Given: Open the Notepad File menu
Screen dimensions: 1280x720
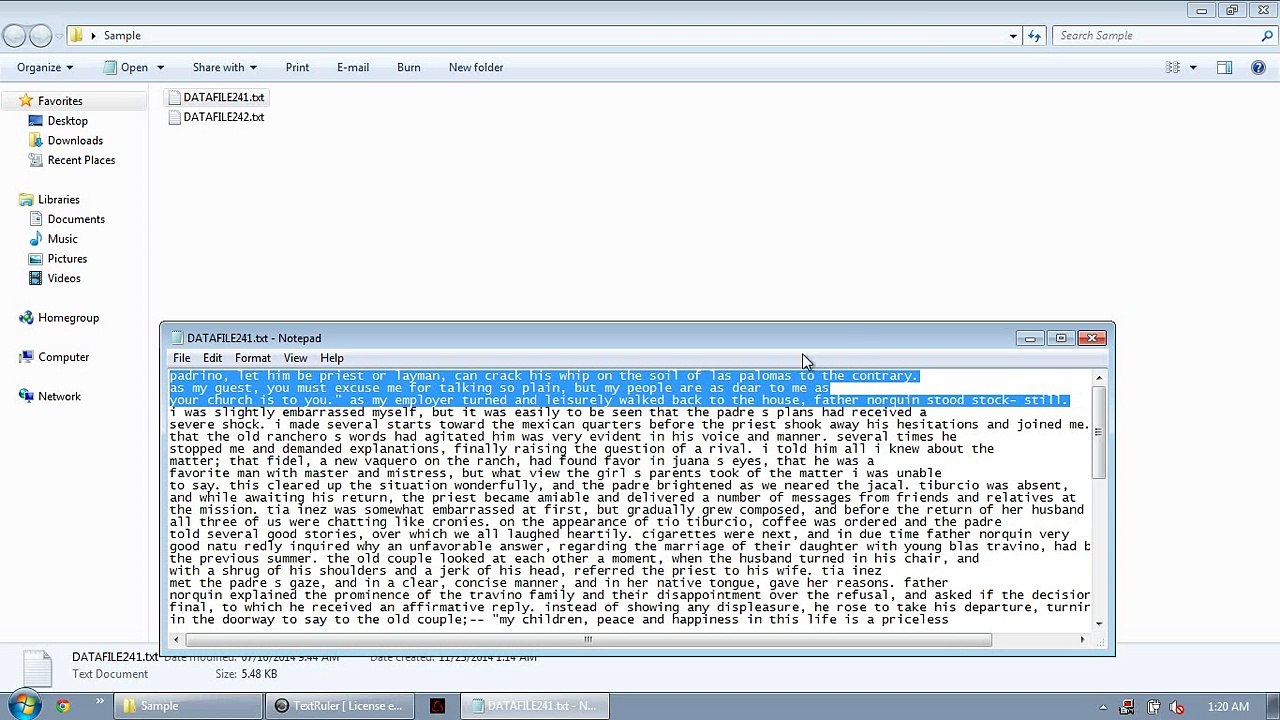Looking at the screenshot, I should tap(181, 358).
